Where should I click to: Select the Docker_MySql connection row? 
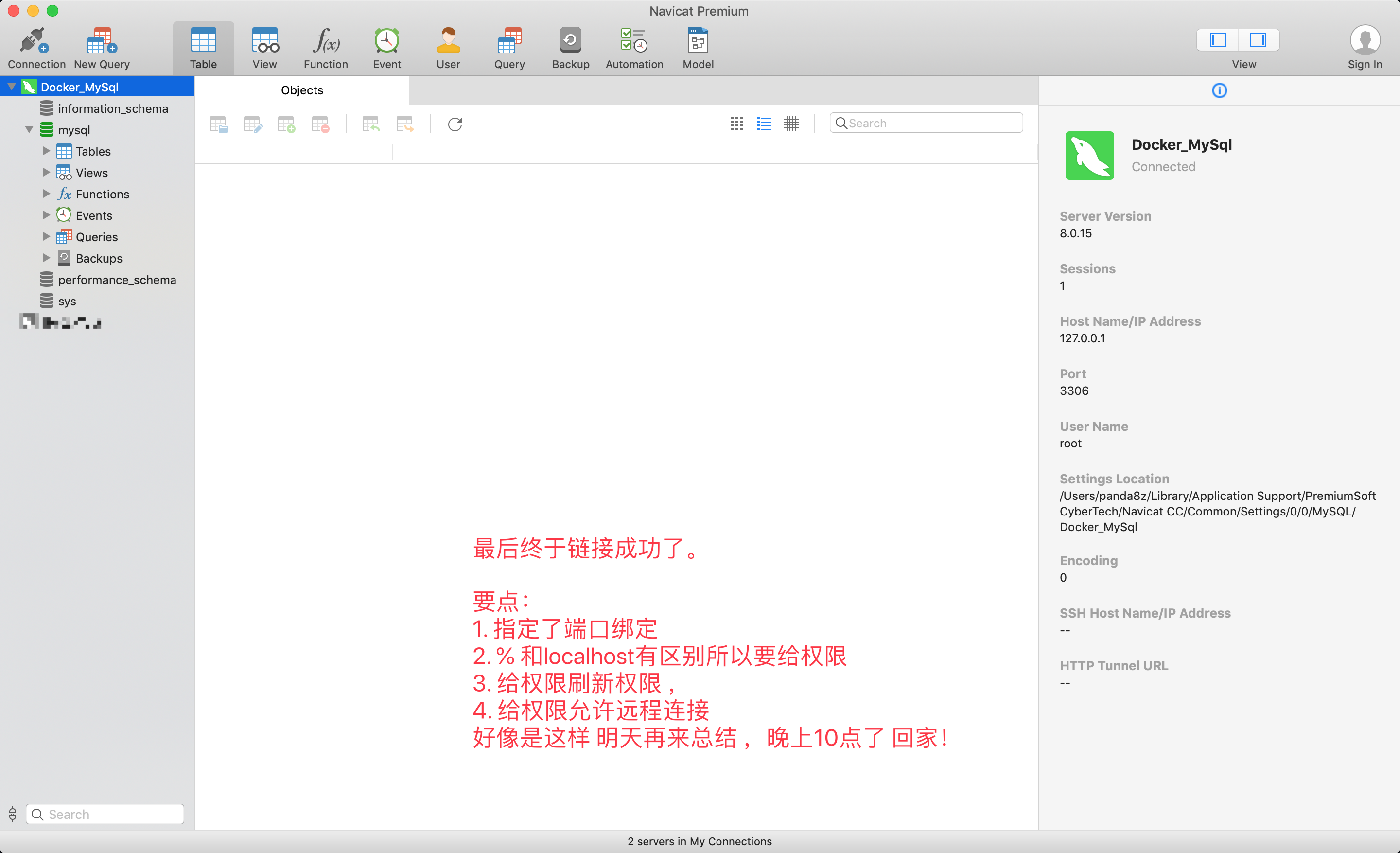tap(97, 87)
